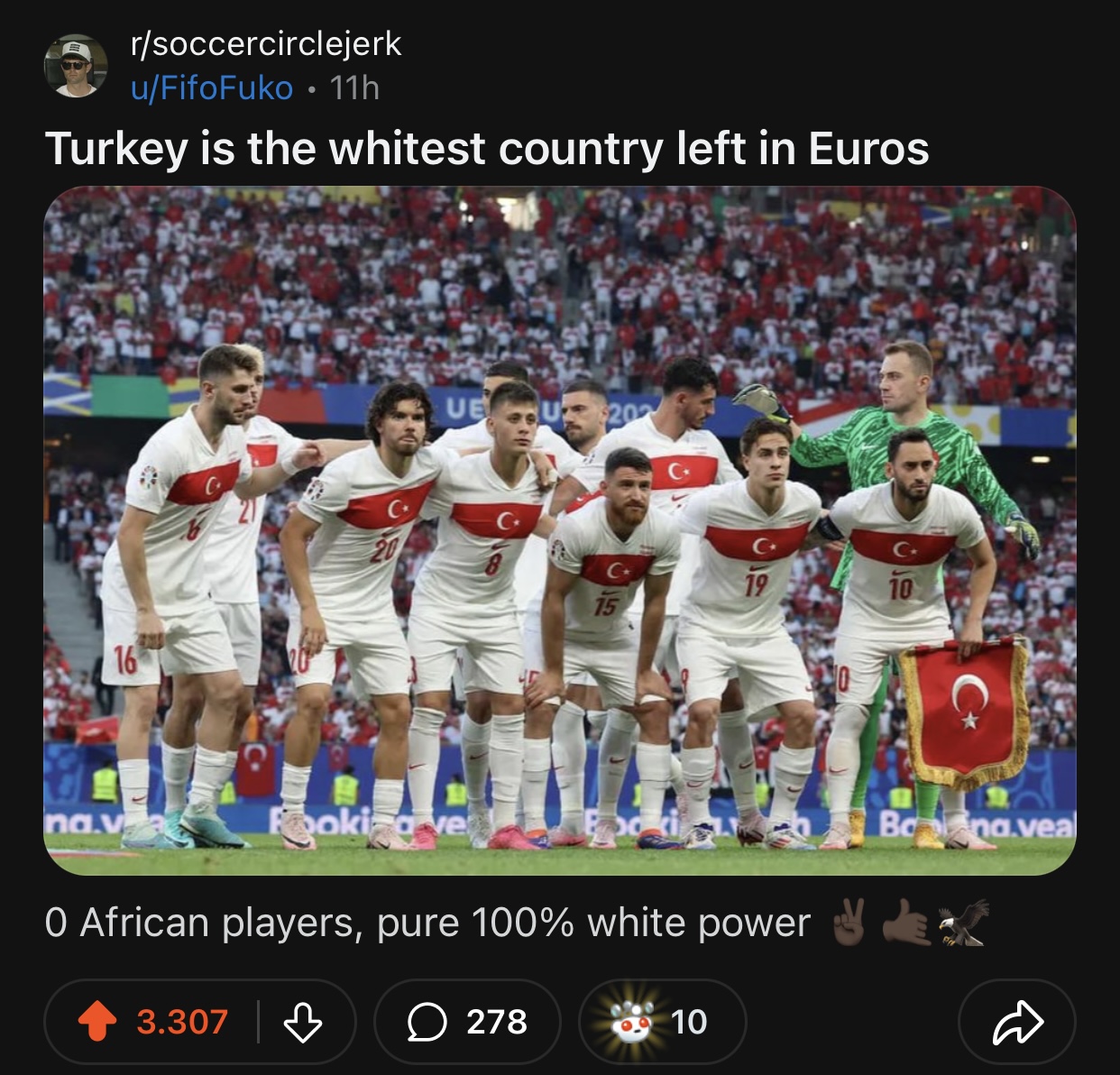Click the 278 comments count
The height and width of the screenshot is (1075, 1120).
click(497, 1022)
